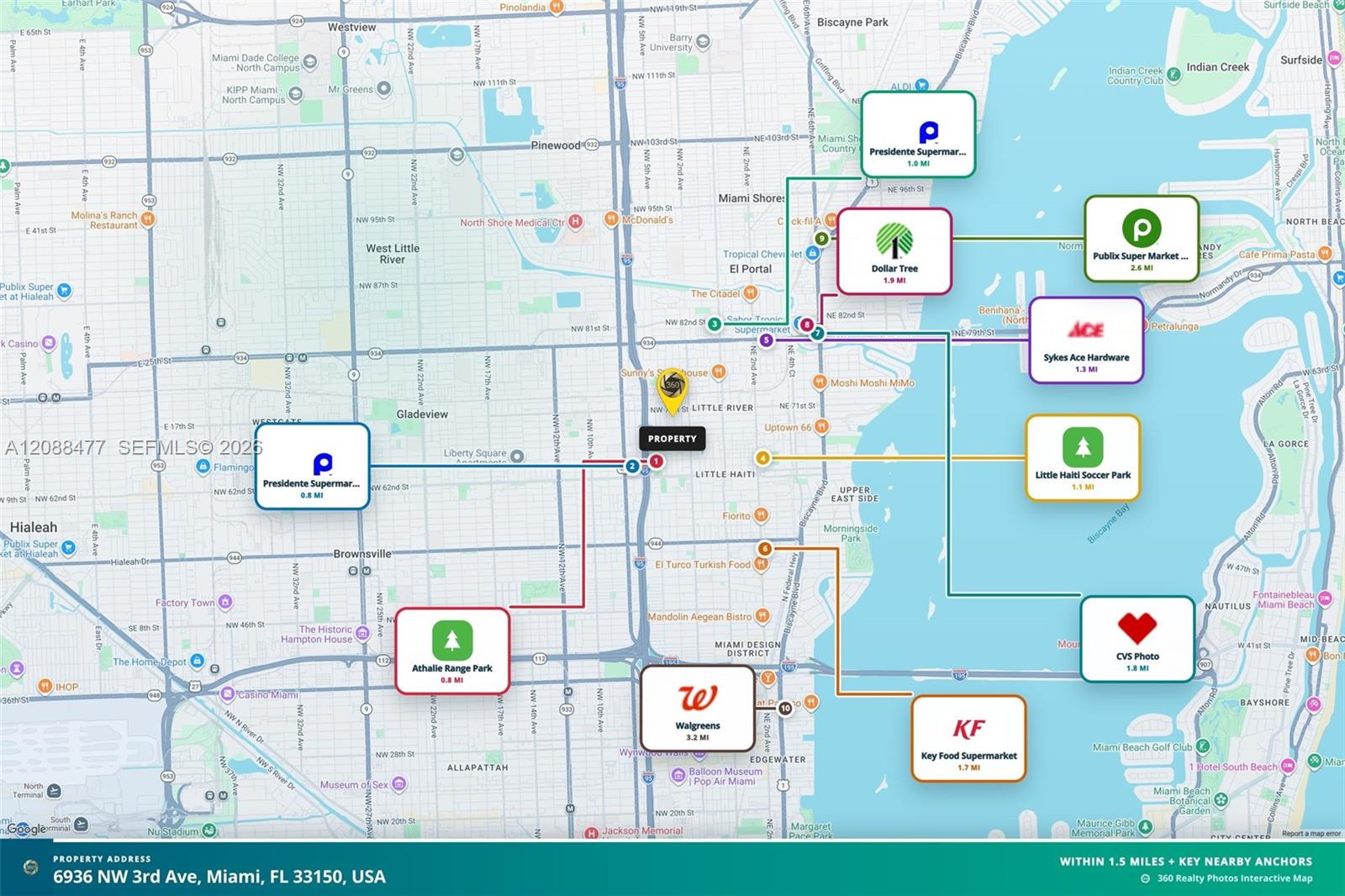Click the Moshi Moshi MiMo restaurant pin
This screenshot has height=896, width=1345.
[820, 382]
